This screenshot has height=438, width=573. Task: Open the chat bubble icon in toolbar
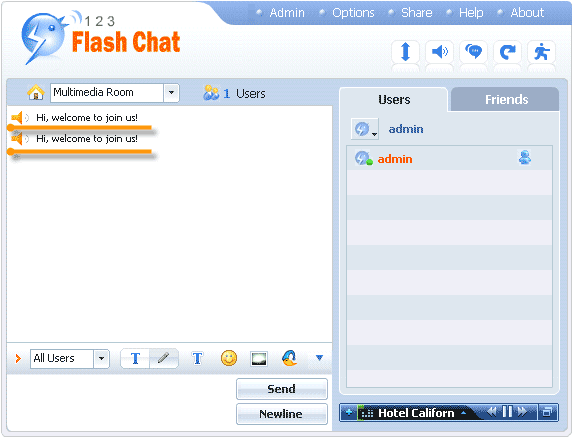(474, 52)
